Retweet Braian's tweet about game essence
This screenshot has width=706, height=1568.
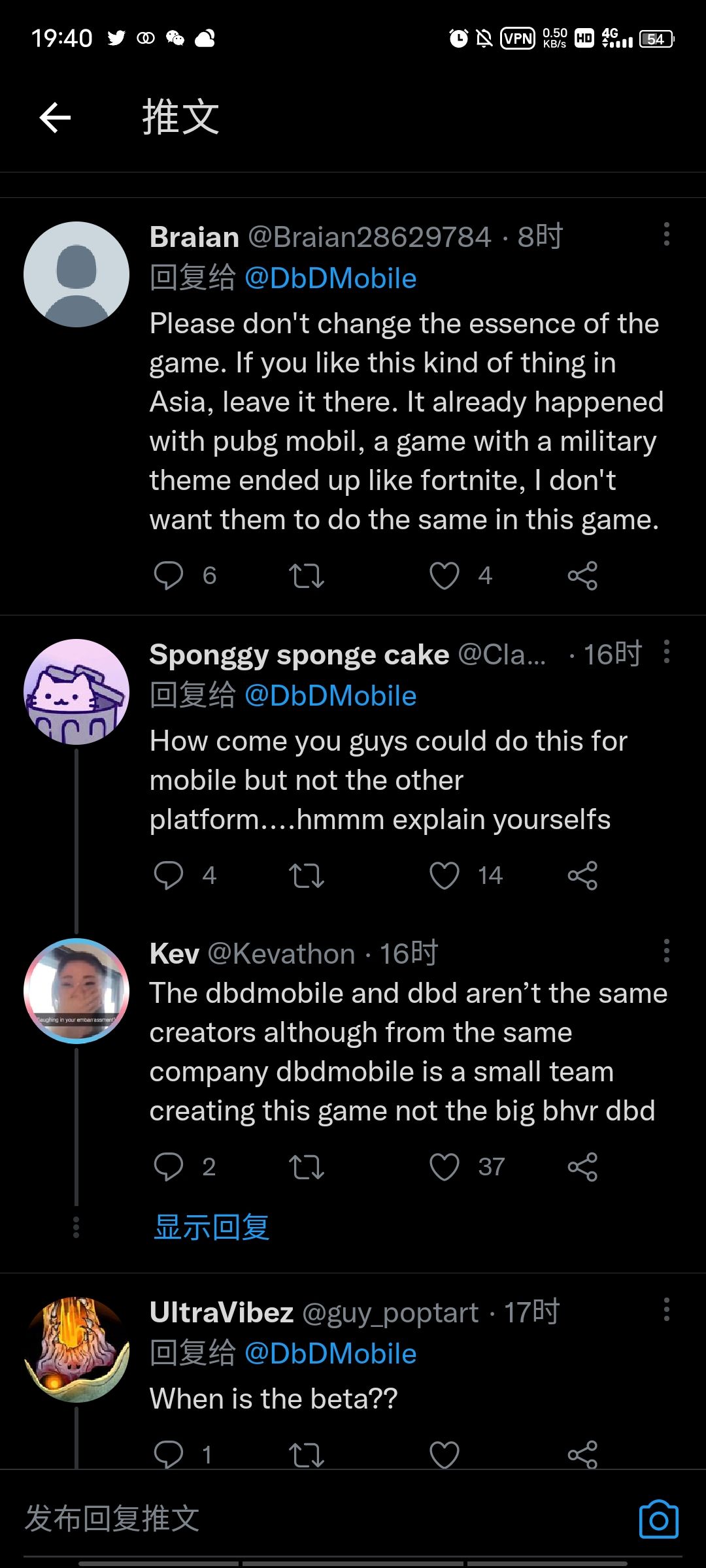point(307,576)
